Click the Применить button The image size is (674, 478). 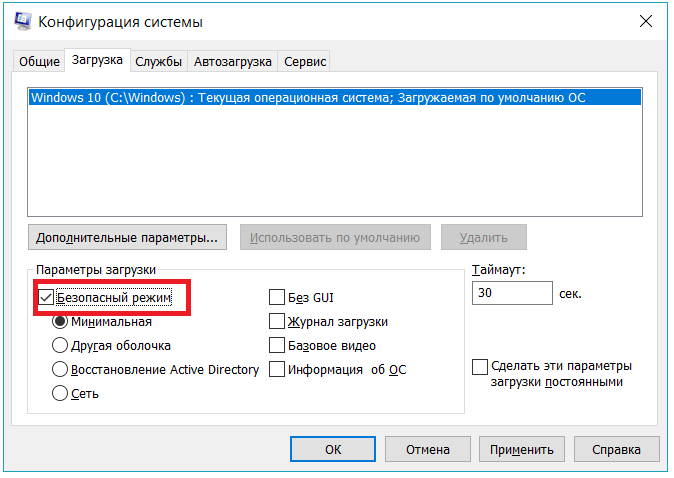coord(522,449)
